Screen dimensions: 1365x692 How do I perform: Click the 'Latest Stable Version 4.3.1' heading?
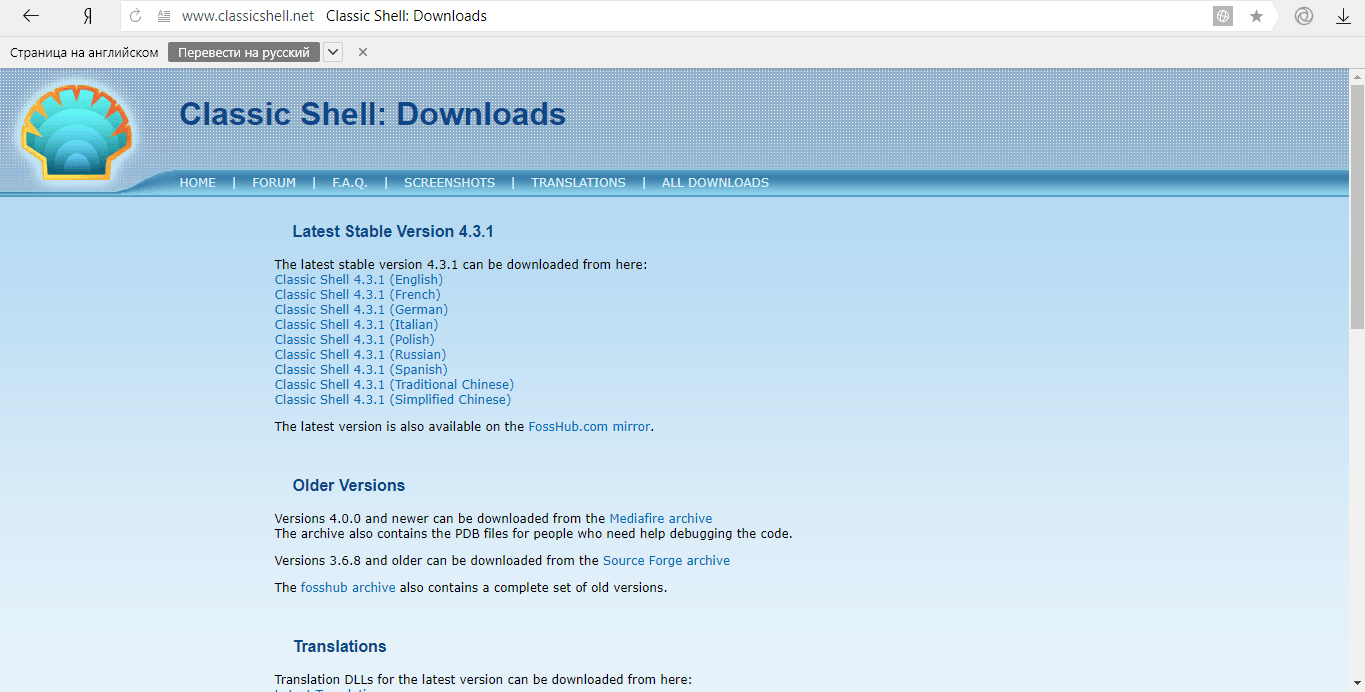(x=393, y=232)
